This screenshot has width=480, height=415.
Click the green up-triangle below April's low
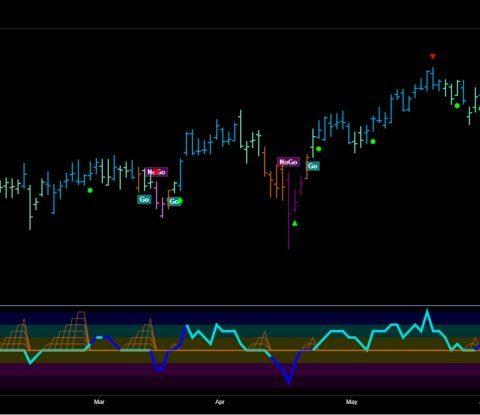click(295, 223)
